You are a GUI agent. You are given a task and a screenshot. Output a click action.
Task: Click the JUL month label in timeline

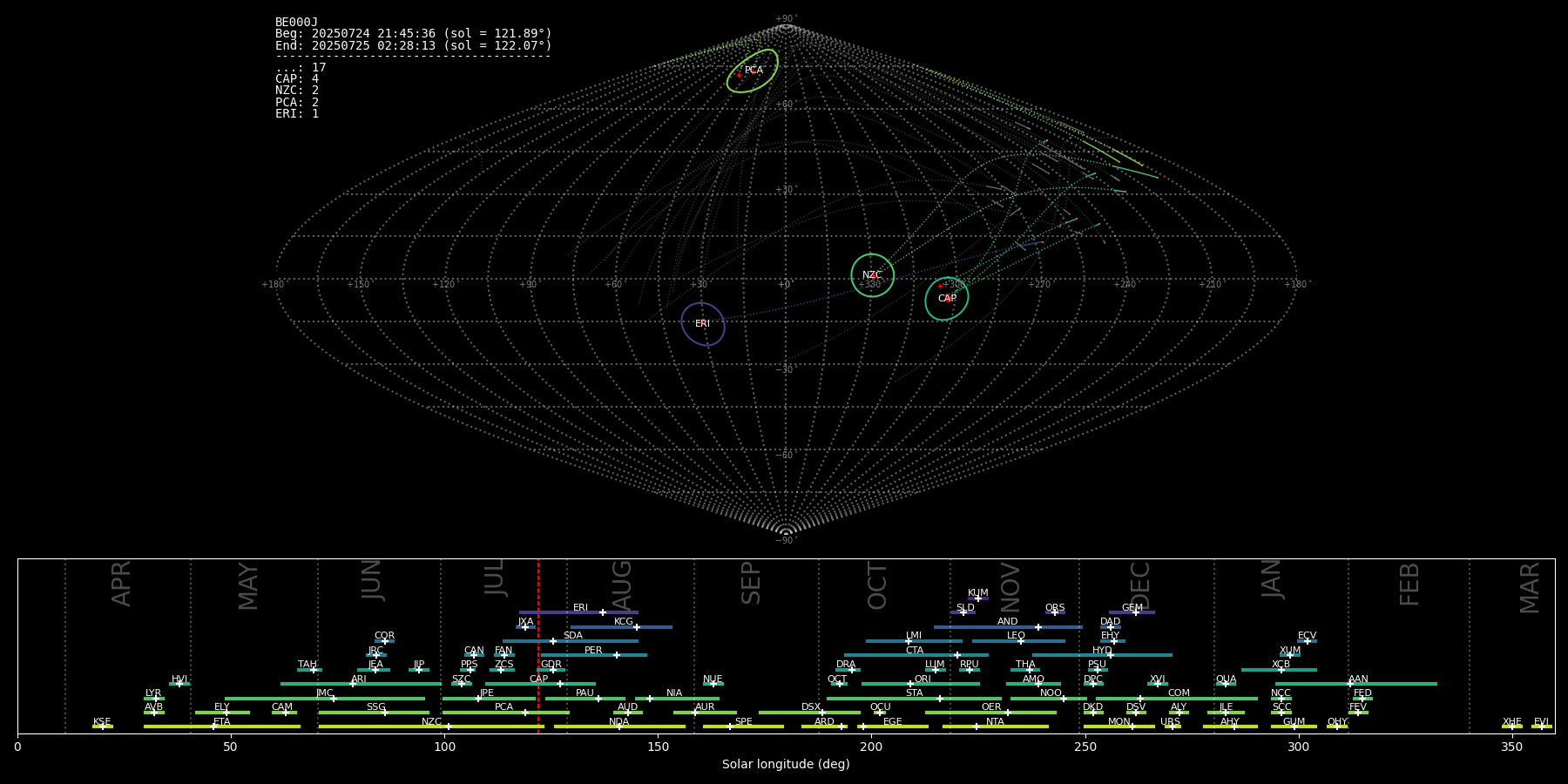(x=495, y=578)
